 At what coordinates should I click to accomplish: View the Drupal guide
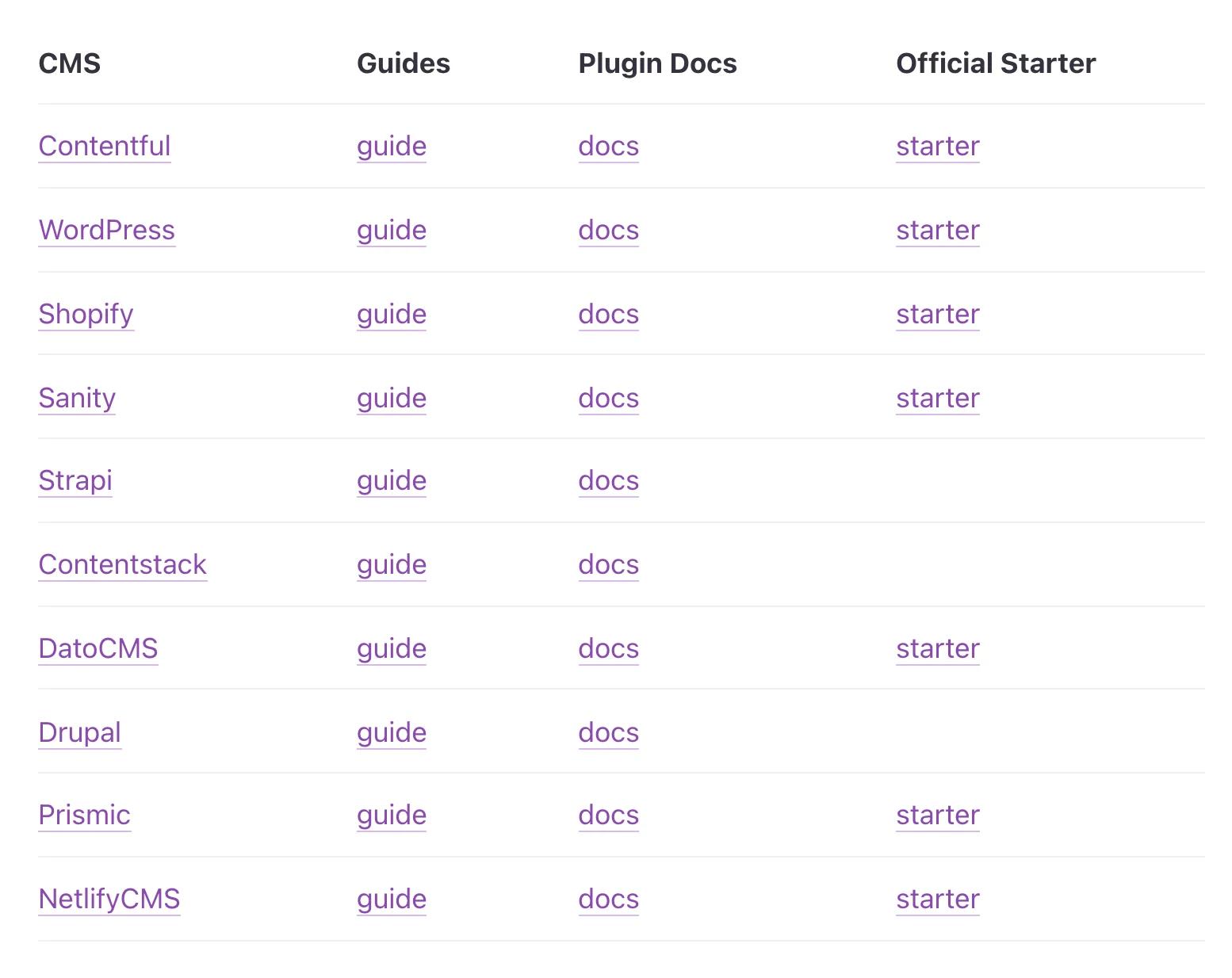(391, 733)
